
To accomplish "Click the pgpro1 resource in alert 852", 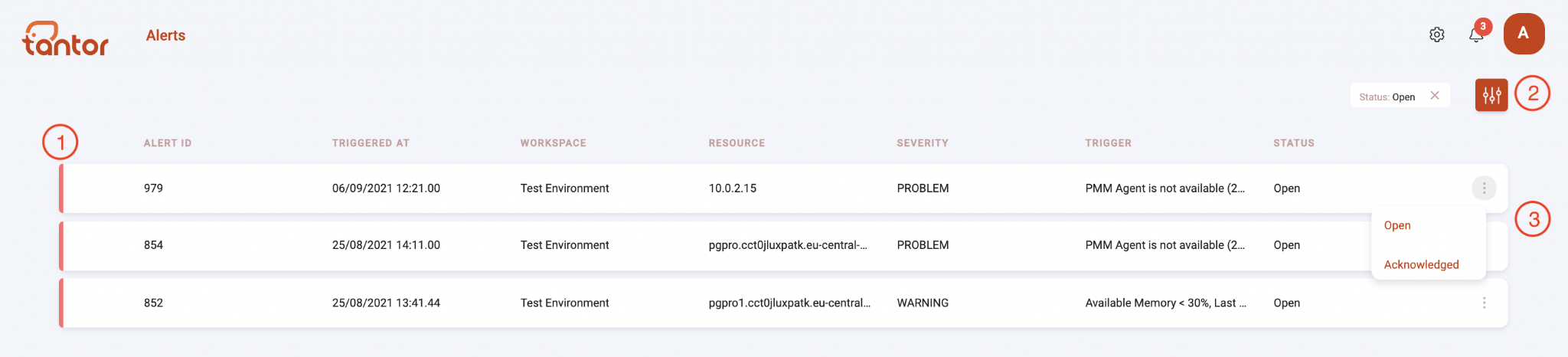I will (x=789, y=303).
